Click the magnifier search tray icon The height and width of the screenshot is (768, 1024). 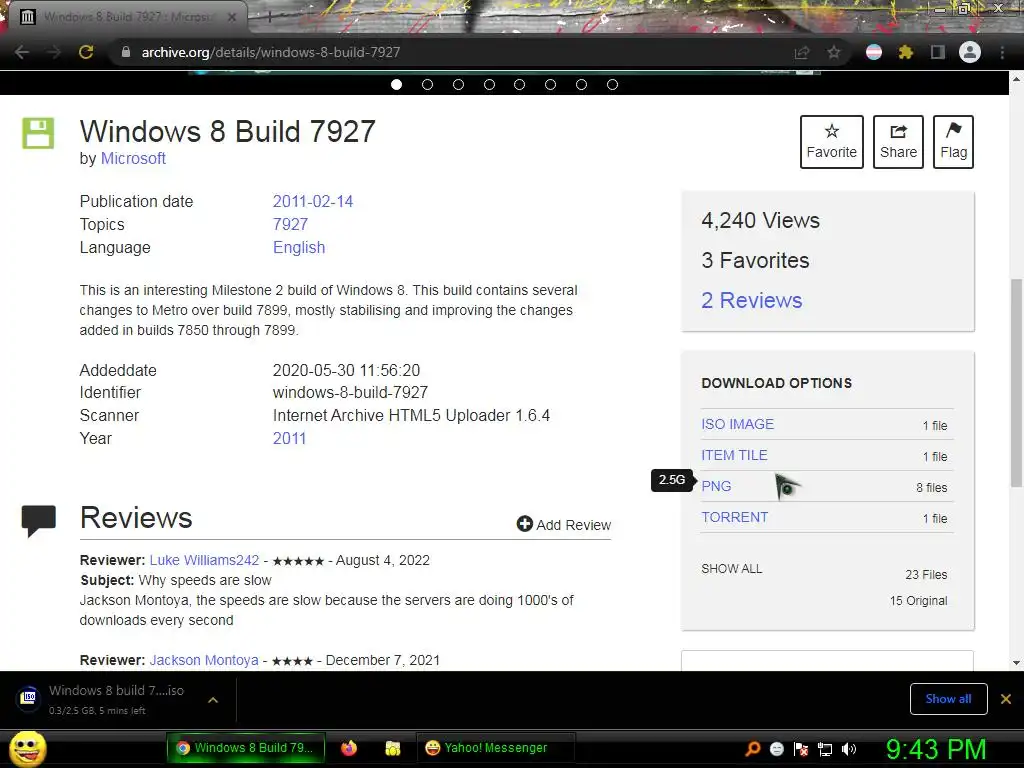pyautogui.click(x=753, y=748)
